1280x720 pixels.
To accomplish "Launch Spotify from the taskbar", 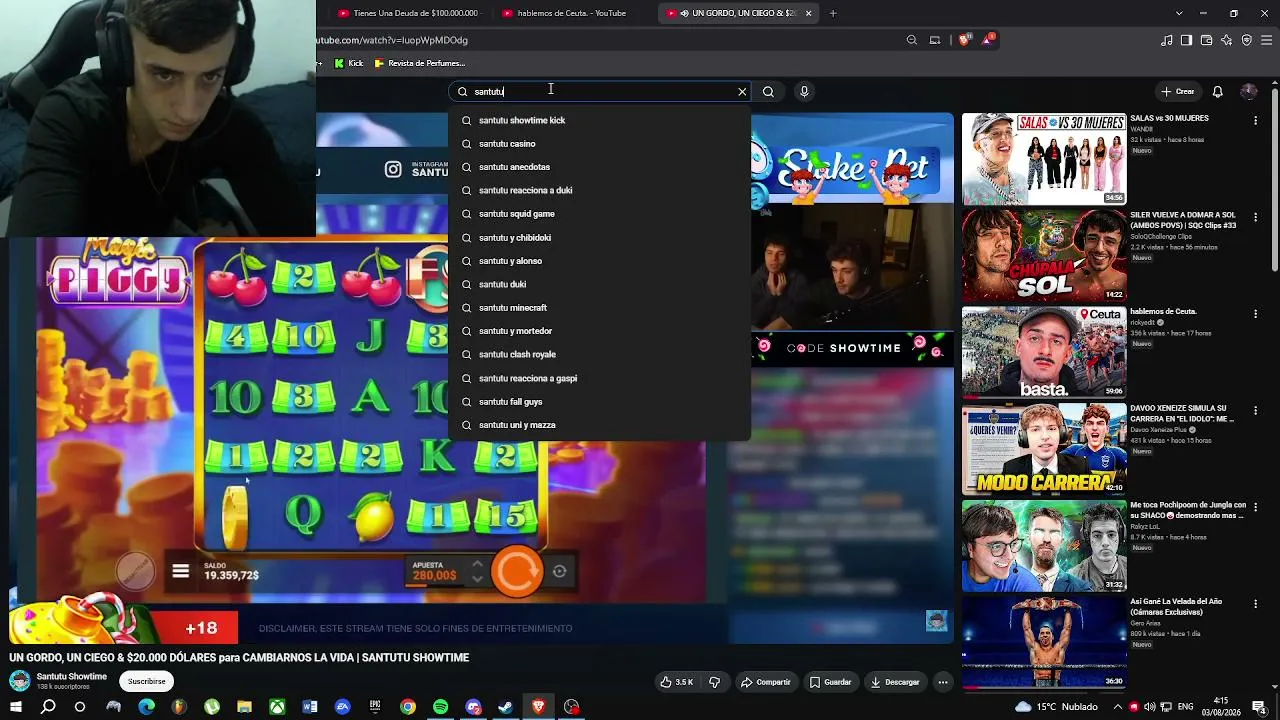I will [441, 707].
